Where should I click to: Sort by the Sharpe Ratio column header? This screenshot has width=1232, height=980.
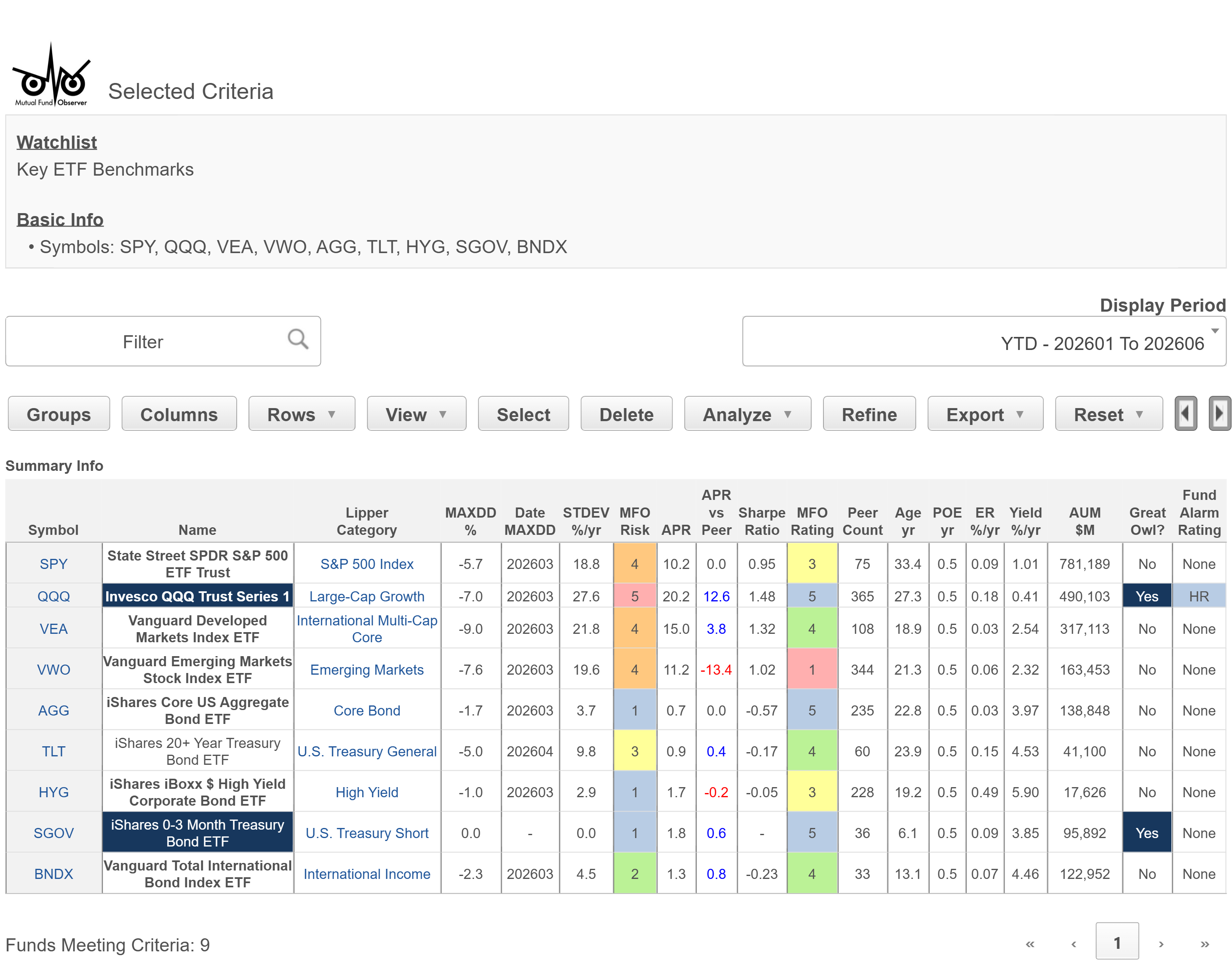click(762, 521)
